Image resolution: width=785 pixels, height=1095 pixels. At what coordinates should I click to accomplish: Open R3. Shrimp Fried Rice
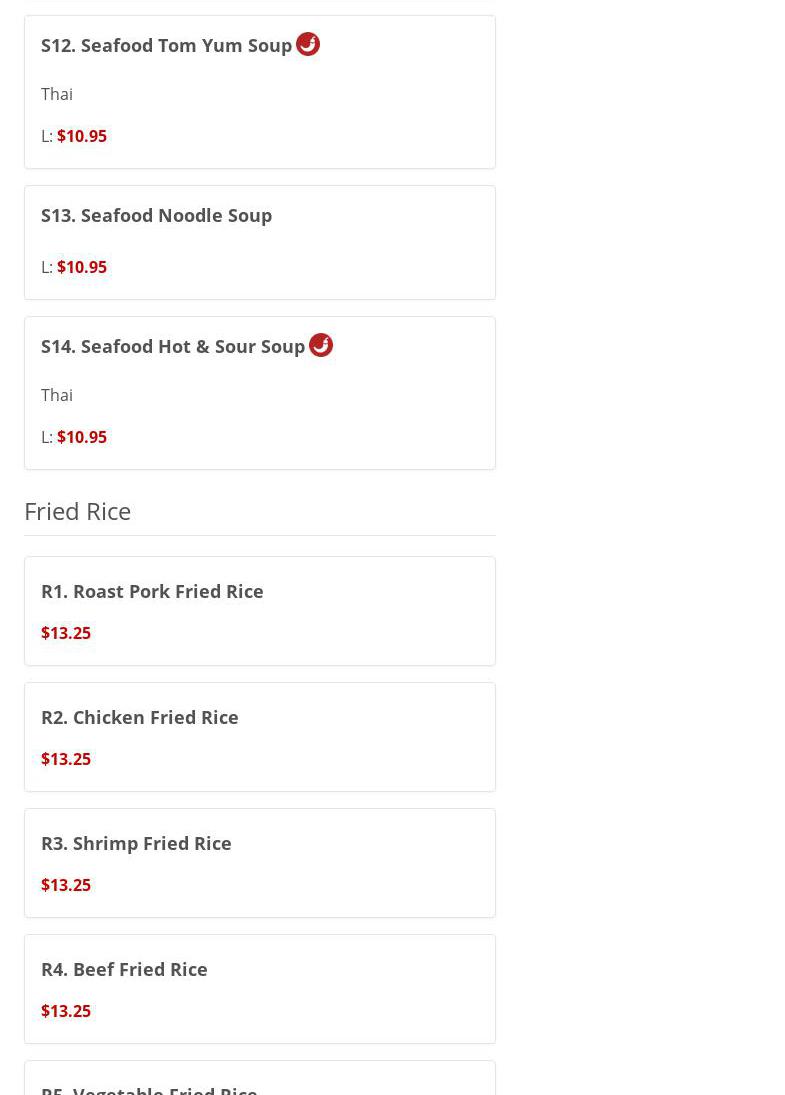136,844
